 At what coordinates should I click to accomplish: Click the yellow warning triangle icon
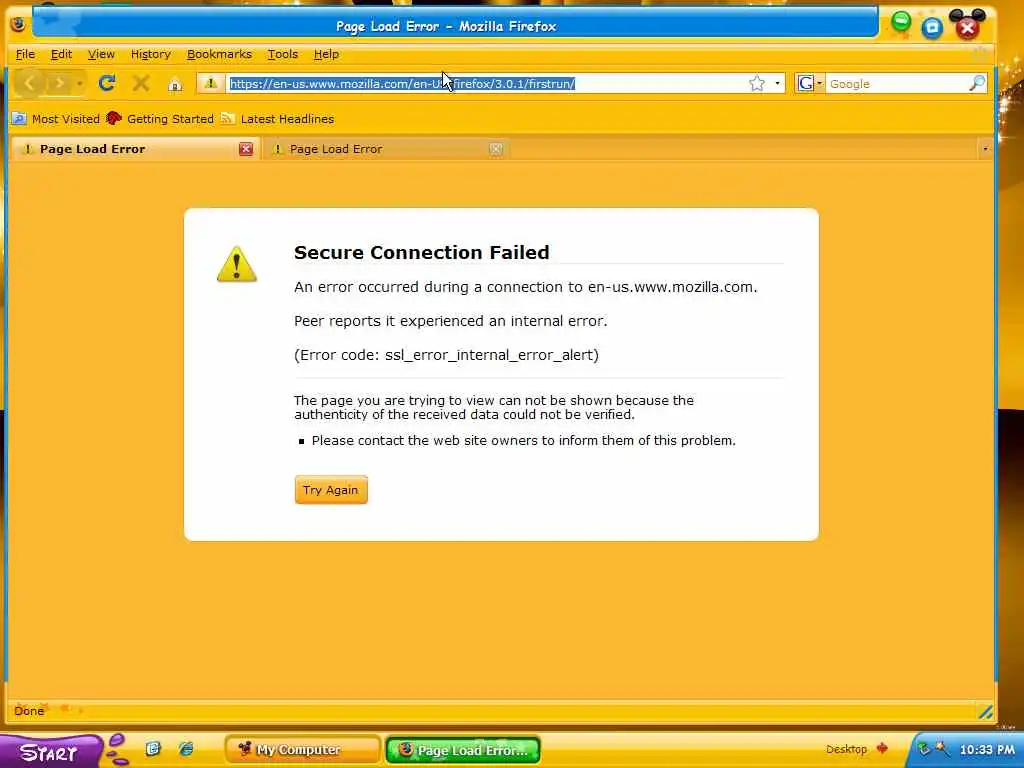click(x=236, y=264)
